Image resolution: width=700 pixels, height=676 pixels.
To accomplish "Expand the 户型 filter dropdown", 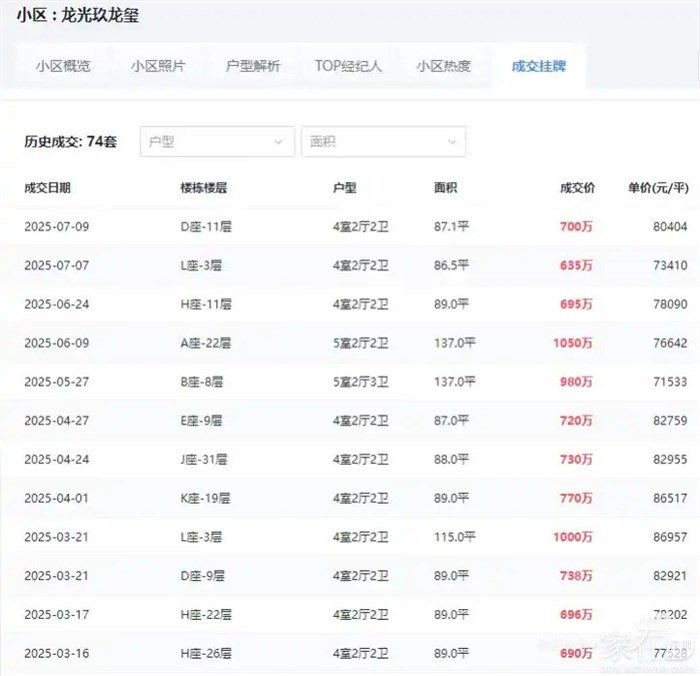I will (x=217, y=142).
